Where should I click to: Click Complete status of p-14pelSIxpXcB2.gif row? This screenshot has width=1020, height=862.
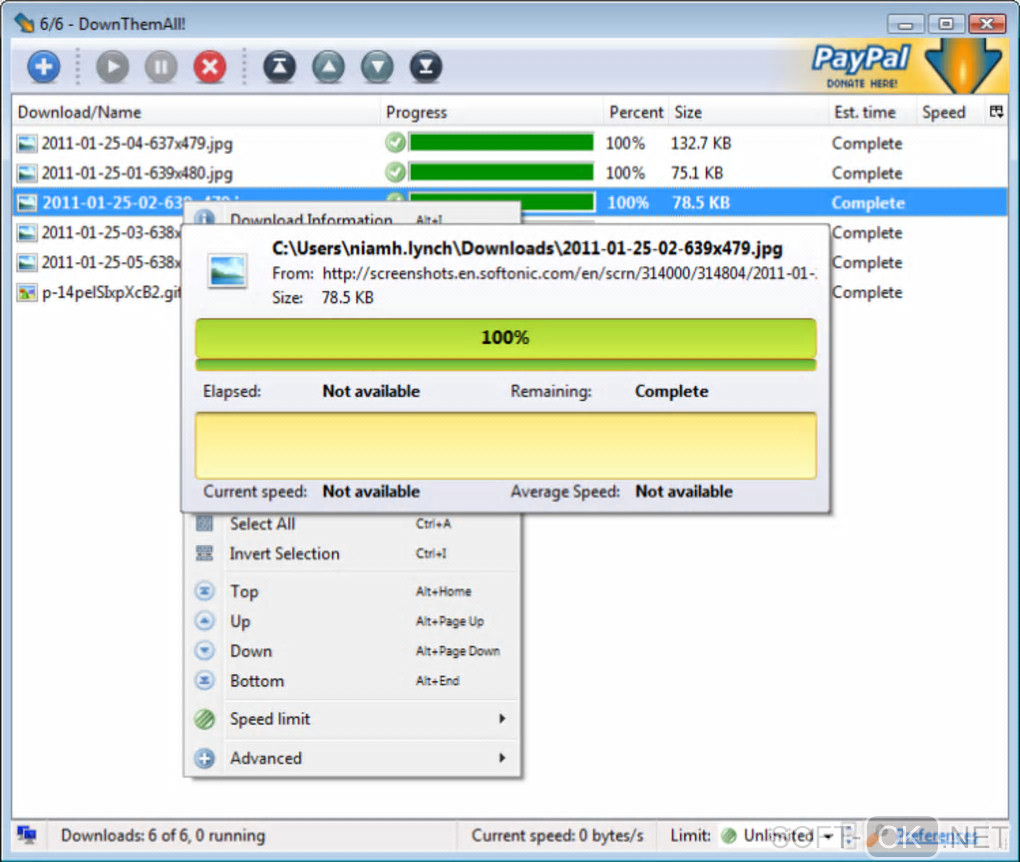[867, 293]
